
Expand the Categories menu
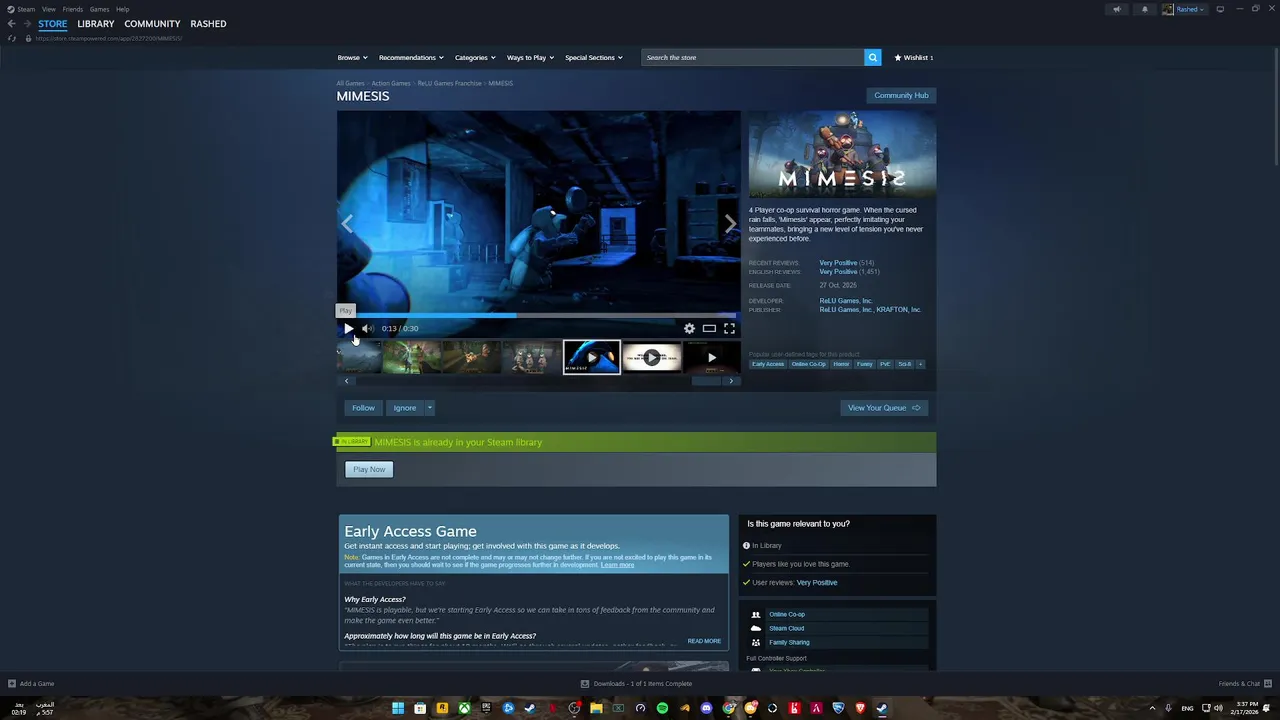475,57
